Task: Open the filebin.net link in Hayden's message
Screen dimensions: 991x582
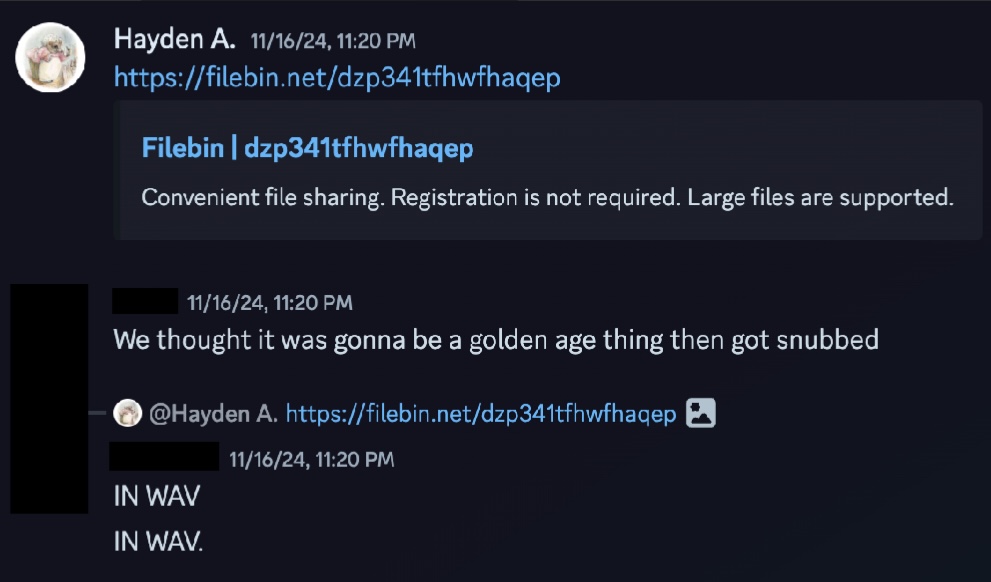Action: pyautogui.click(x=337, y=78)
